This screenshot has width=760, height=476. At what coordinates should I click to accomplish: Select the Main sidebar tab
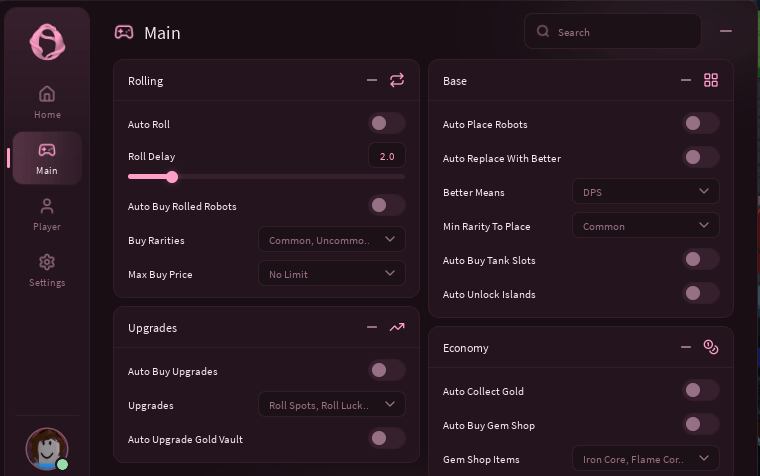pyautogui.click(x=47, y=158)
